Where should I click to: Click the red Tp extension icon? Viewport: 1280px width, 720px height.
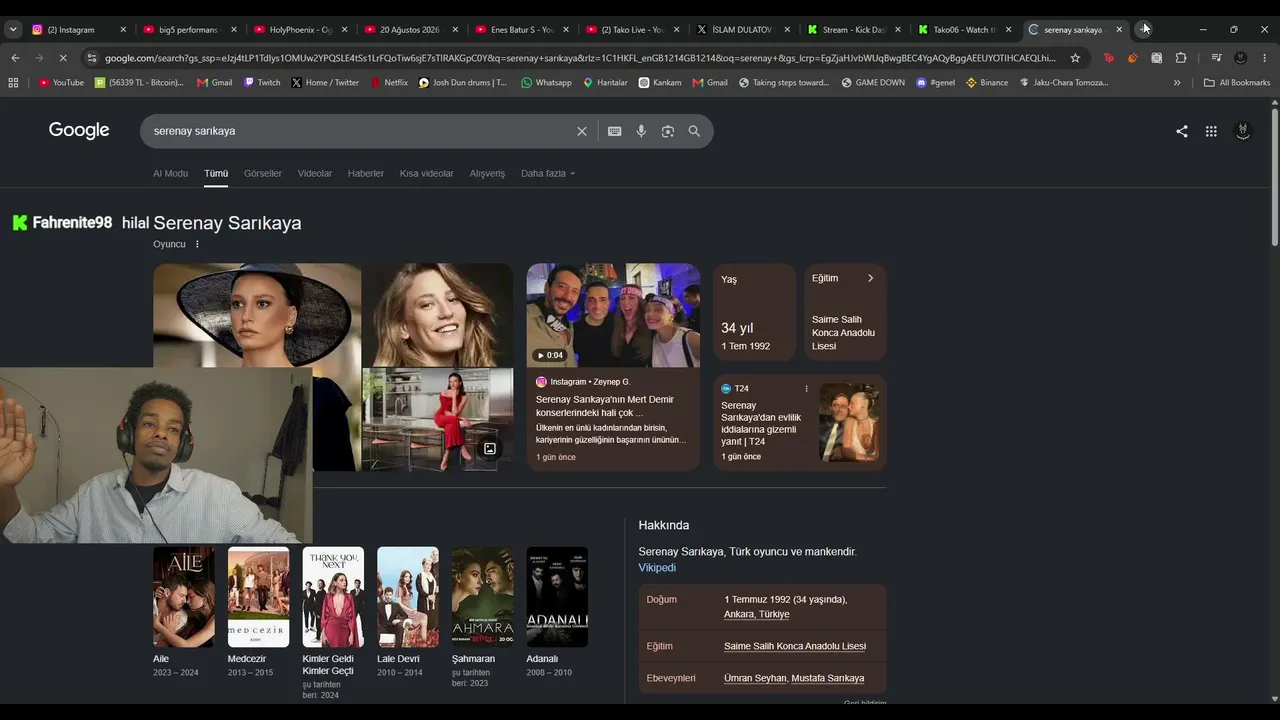[1108, 58]
